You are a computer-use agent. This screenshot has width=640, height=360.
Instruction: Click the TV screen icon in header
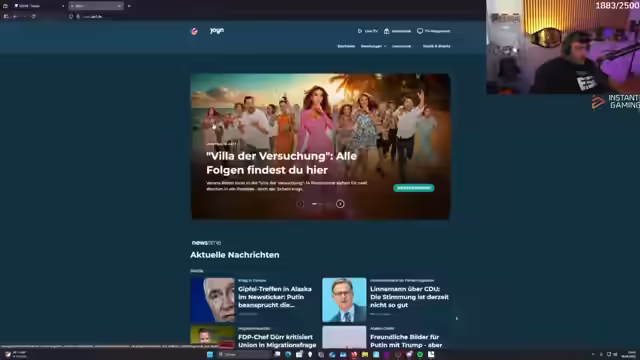(420, 31)
